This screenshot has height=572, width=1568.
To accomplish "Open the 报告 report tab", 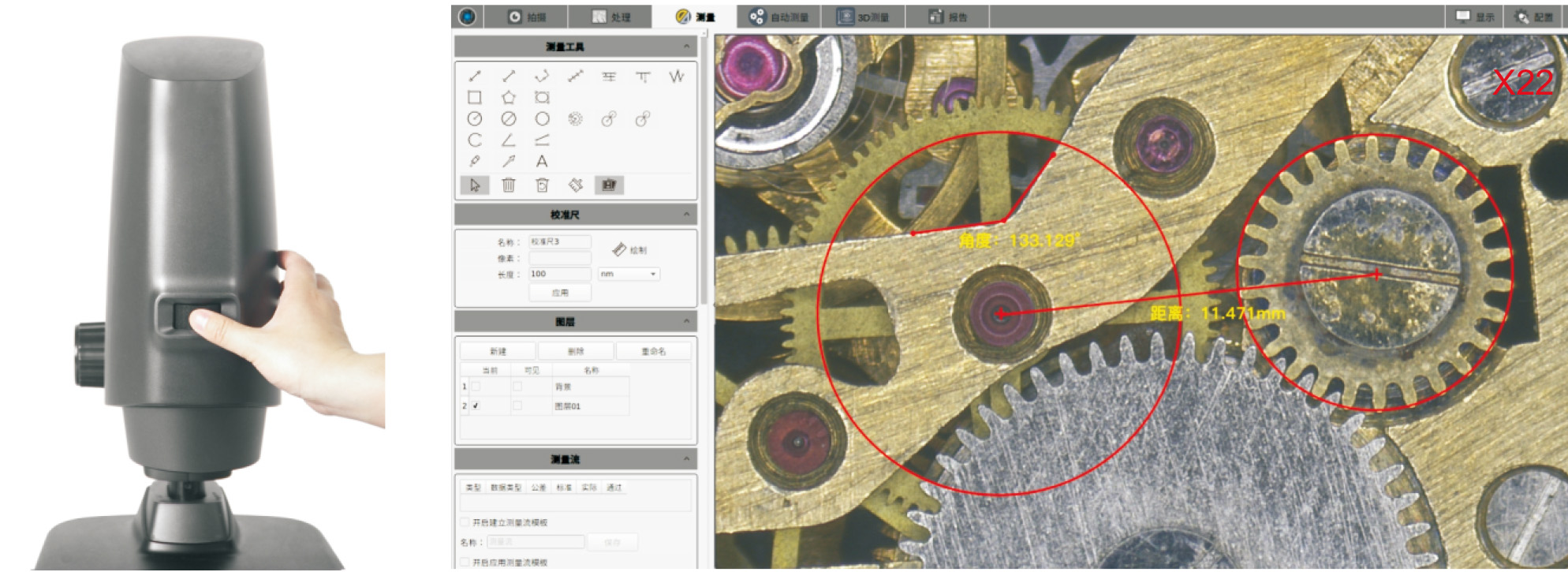I will tap(947, 16).
